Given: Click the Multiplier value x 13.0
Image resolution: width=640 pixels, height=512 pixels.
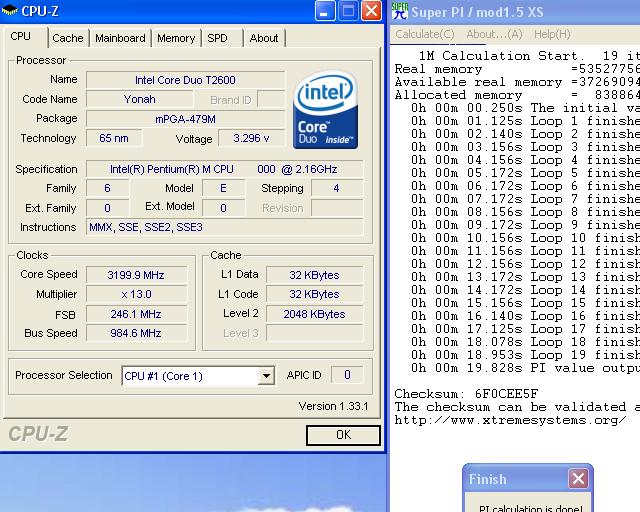Looking at the screenshot, I should [x=136, y=294].
